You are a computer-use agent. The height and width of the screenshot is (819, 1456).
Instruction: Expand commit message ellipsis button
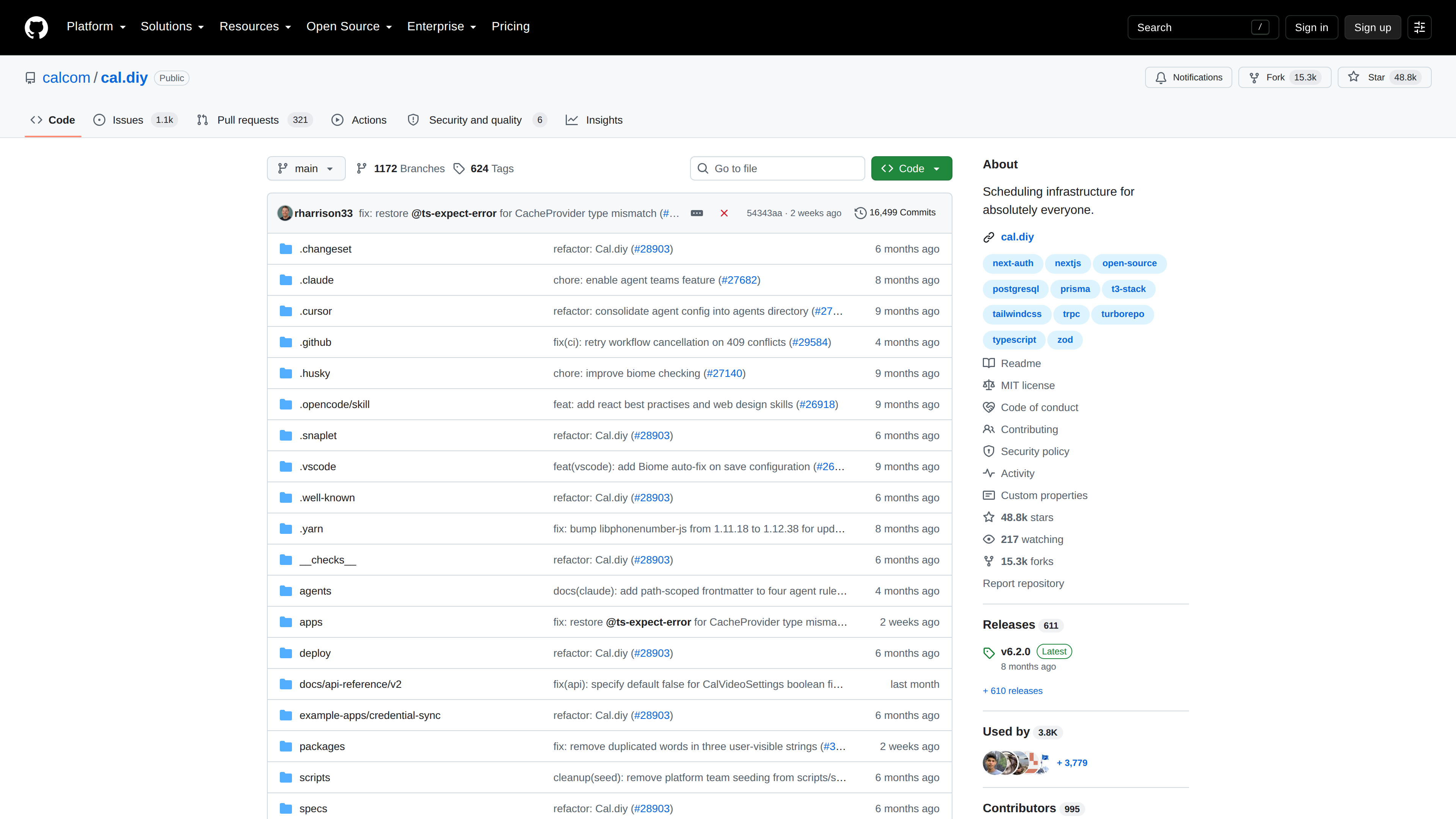coord(697,213)
